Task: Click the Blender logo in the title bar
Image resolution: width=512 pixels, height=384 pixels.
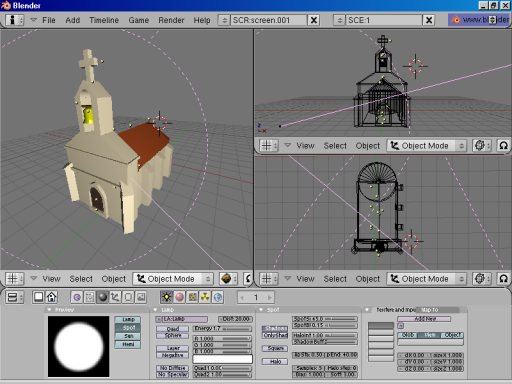Action: [6, 5]
